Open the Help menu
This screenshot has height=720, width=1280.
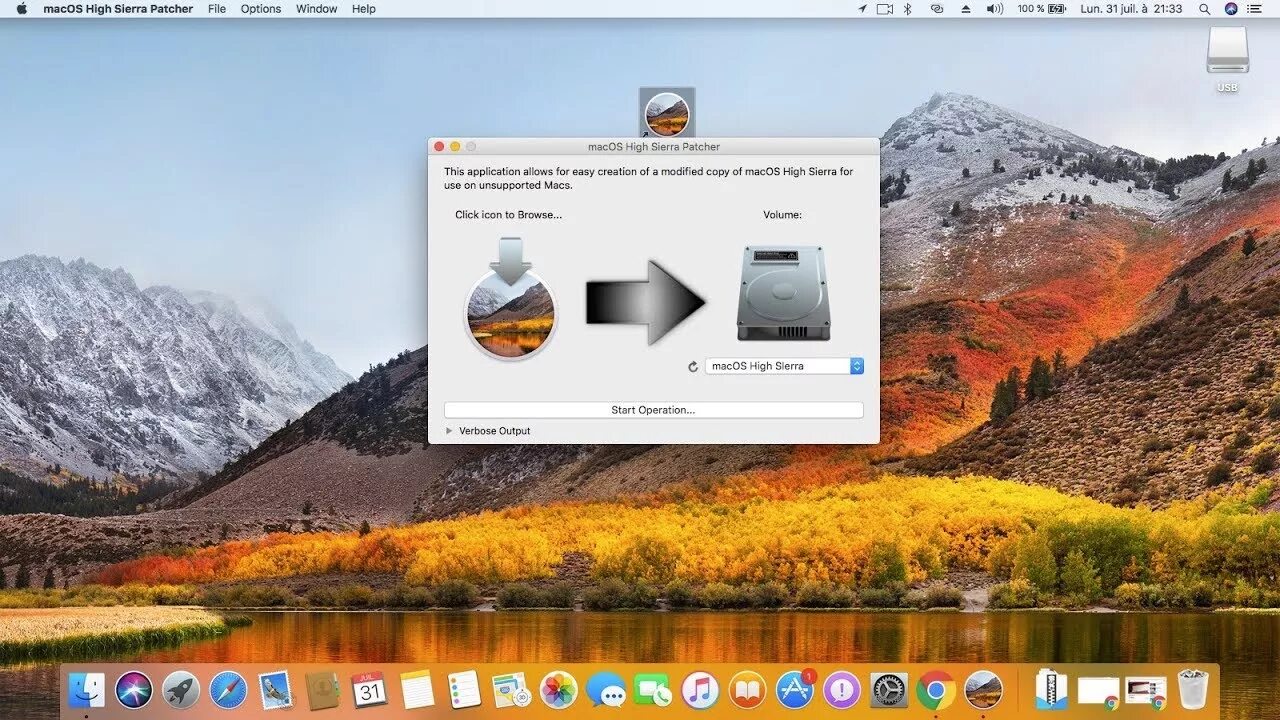pos(364,9)
